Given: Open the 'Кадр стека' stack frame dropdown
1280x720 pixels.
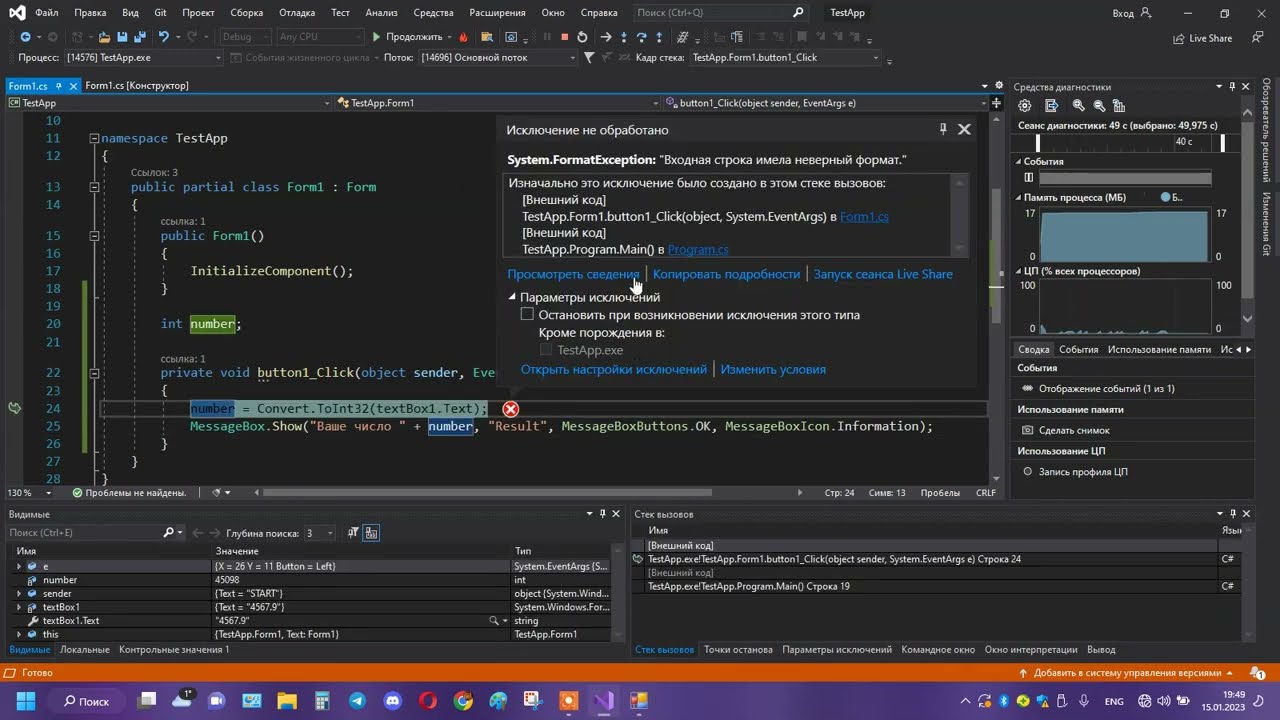Looking at the screenshot, I should pos(785,58).
